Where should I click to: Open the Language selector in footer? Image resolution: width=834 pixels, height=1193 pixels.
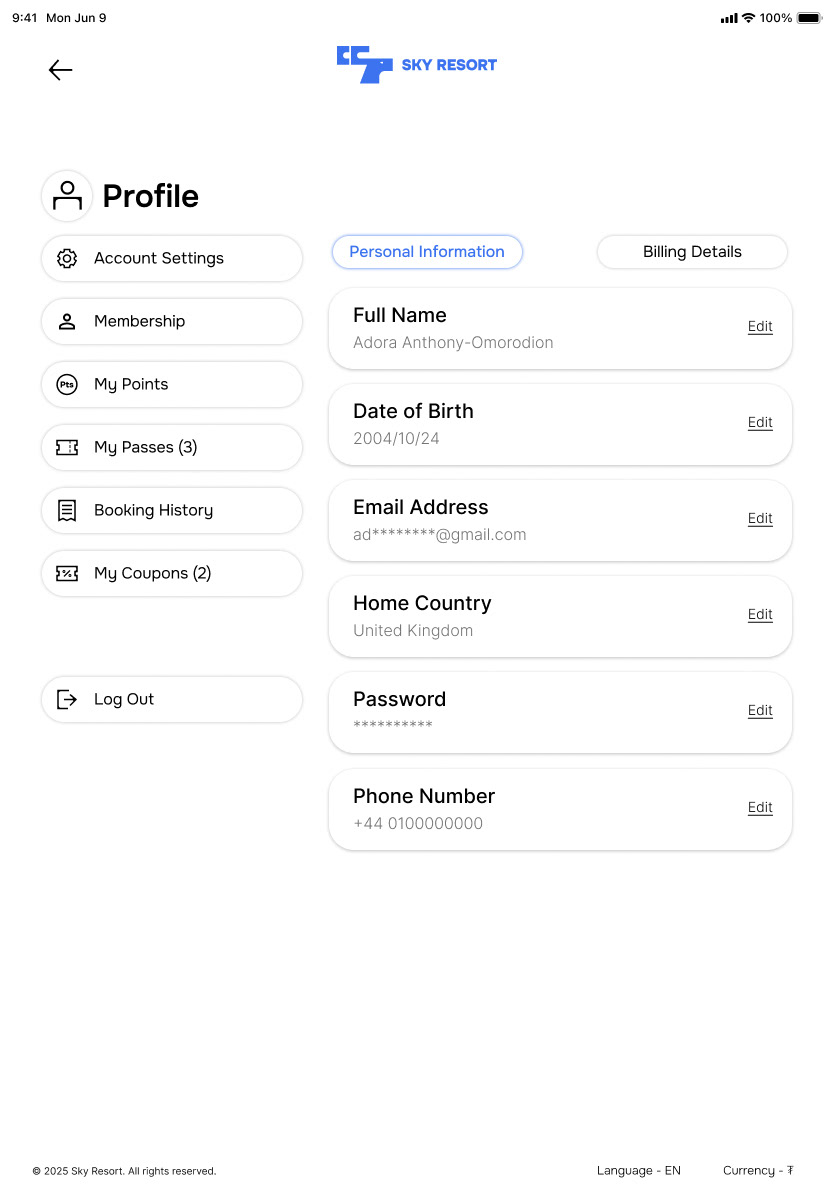(639, 1170)
